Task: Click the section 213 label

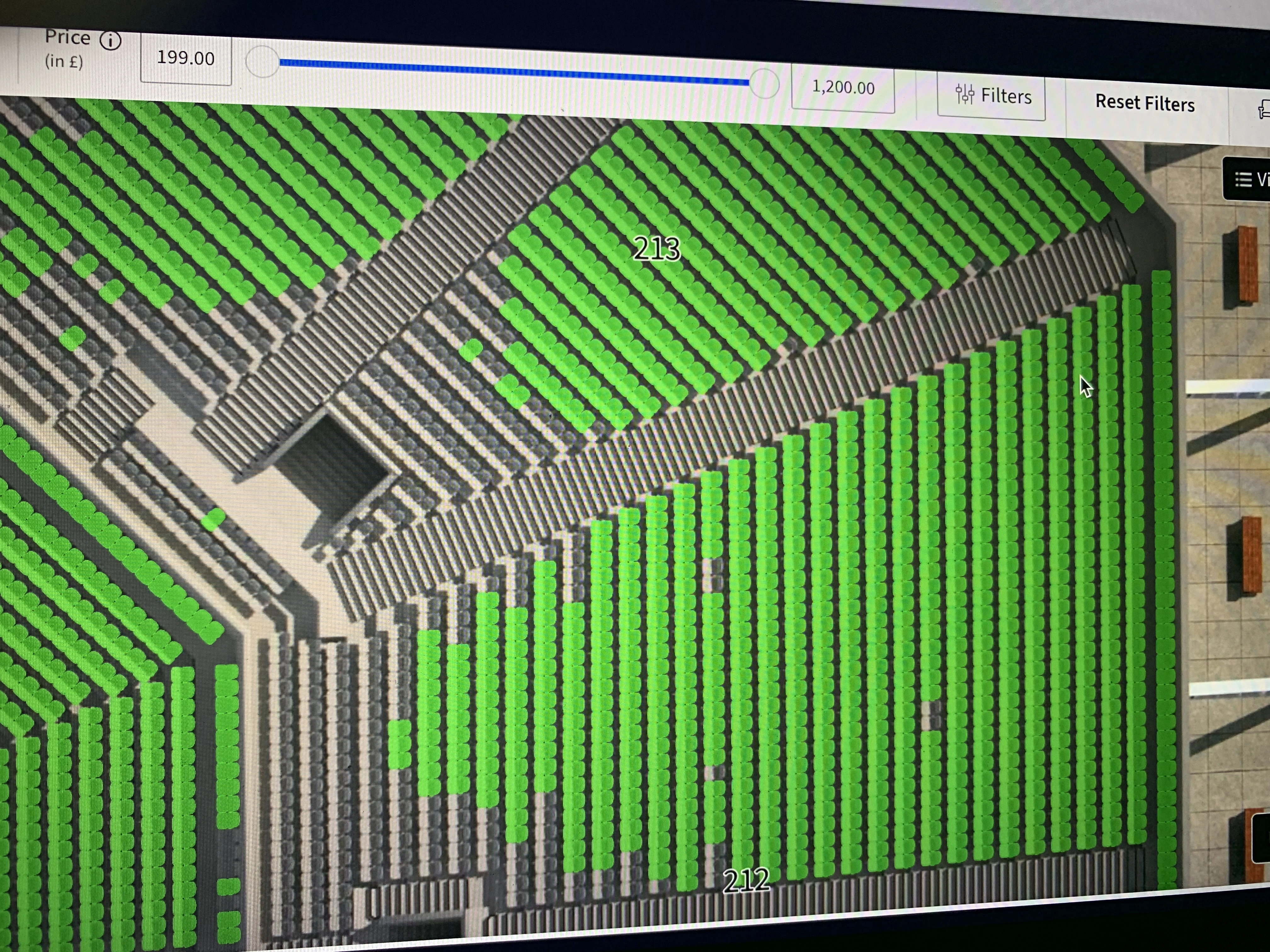Action: (x=656, y=249)
